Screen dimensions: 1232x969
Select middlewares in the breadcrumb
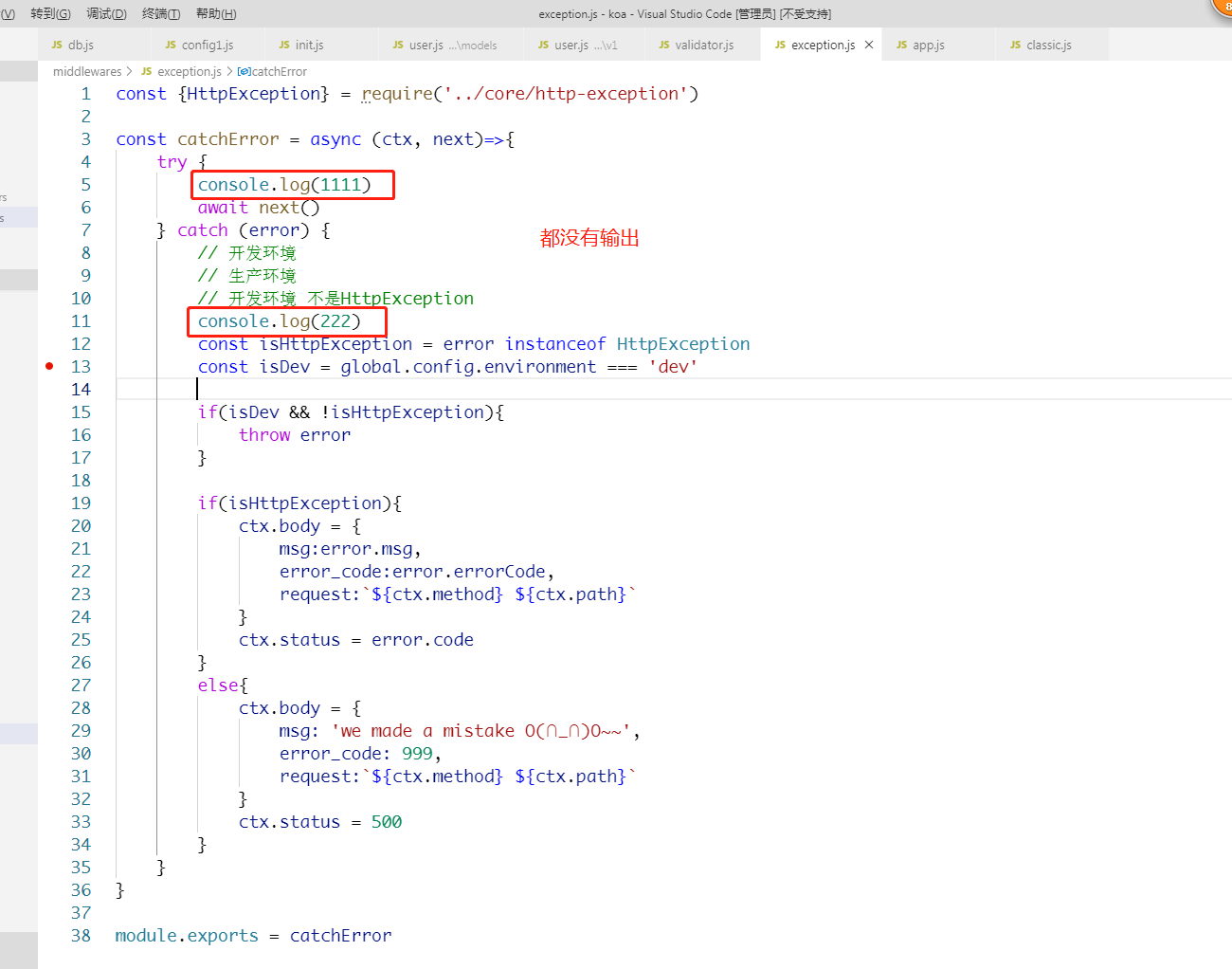pyautogui.click(x=87, y=71)
